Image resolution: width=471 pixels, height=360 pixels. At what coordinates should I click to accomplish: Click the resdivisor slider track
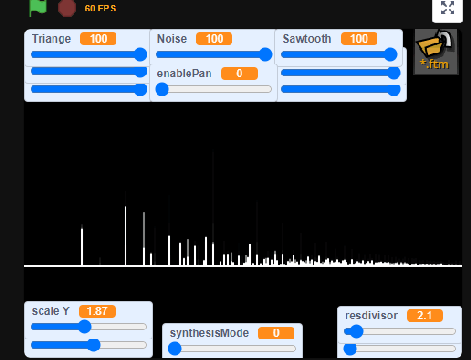(x=400, y=332)
